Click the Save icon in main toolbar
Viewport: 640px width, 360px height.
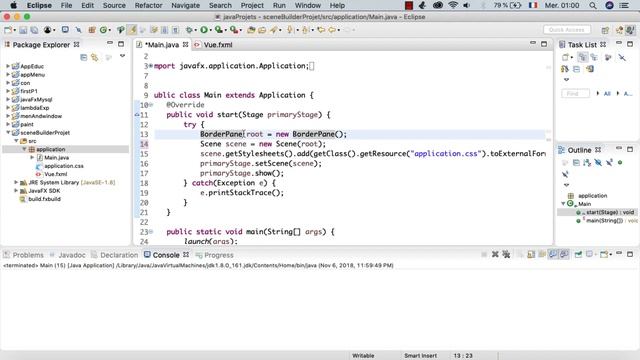click(x=23, y=30)
